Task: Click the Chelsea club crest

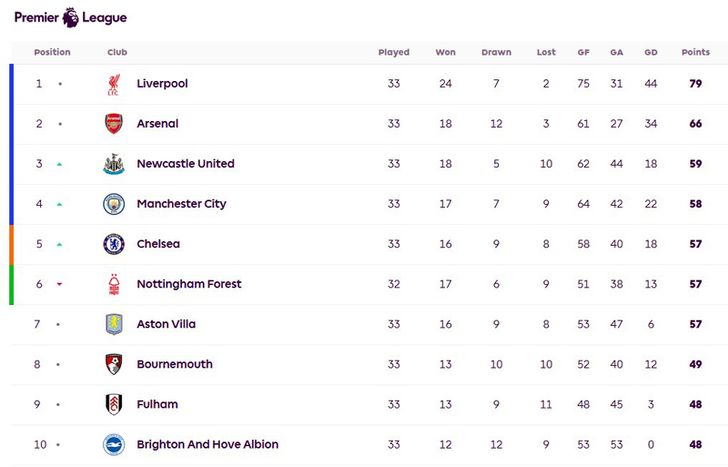Action: [x=114, y=244]
